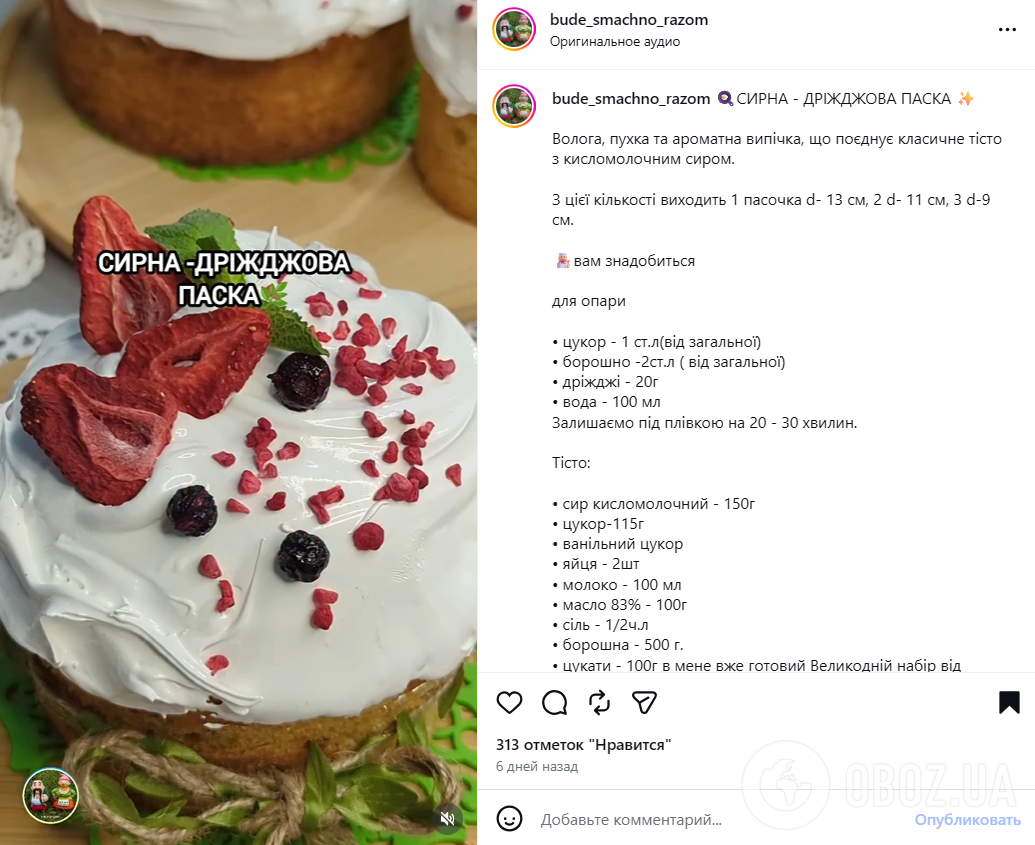Toggle the saved bookmark icon
The width and height of the screenshot is (1035, 845).
1009,702
